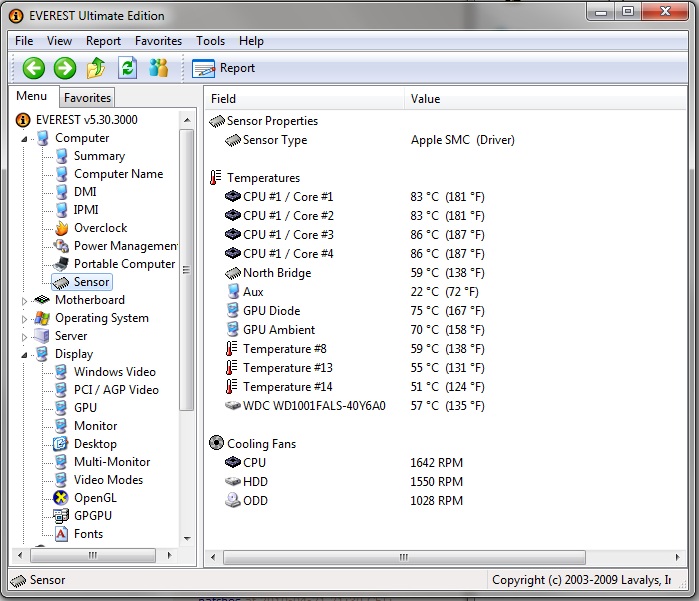Collapse the Computer tree node
The width and height of the screenshot is (699, 601).
tap(25, 139)
